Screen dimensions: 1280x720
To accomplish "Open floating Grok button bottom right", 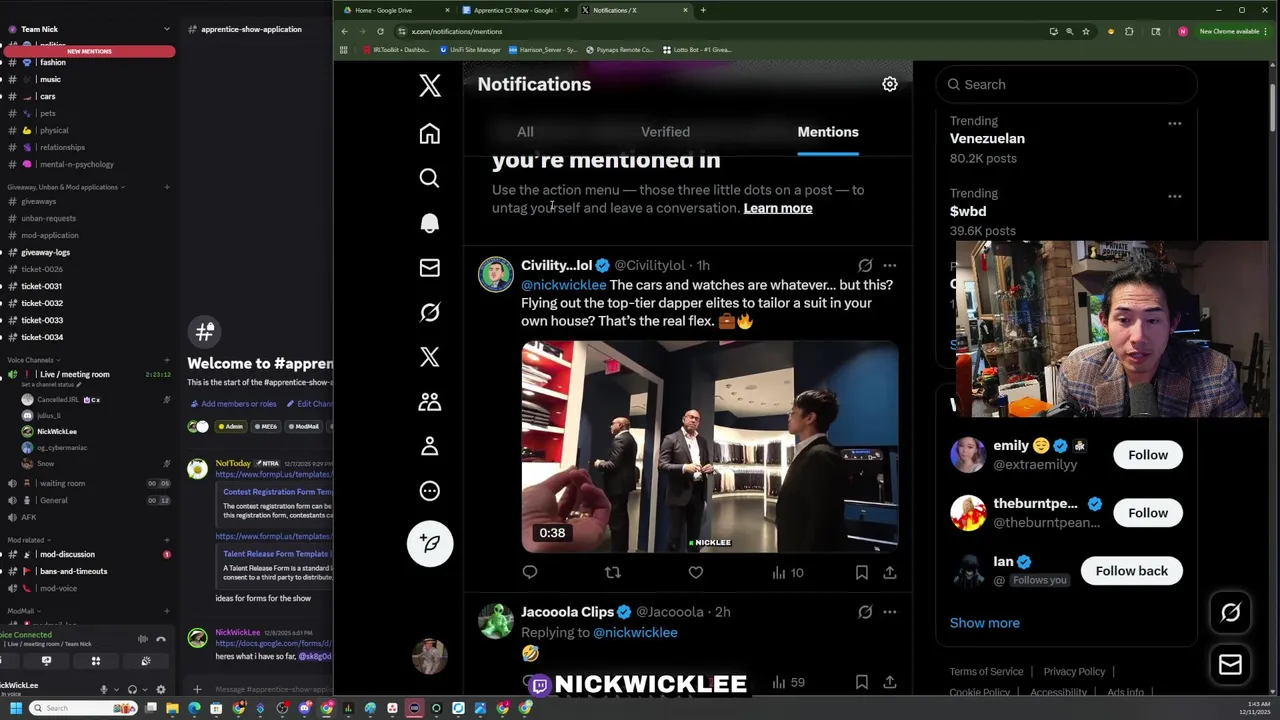I will click(x=1230, y=613).
